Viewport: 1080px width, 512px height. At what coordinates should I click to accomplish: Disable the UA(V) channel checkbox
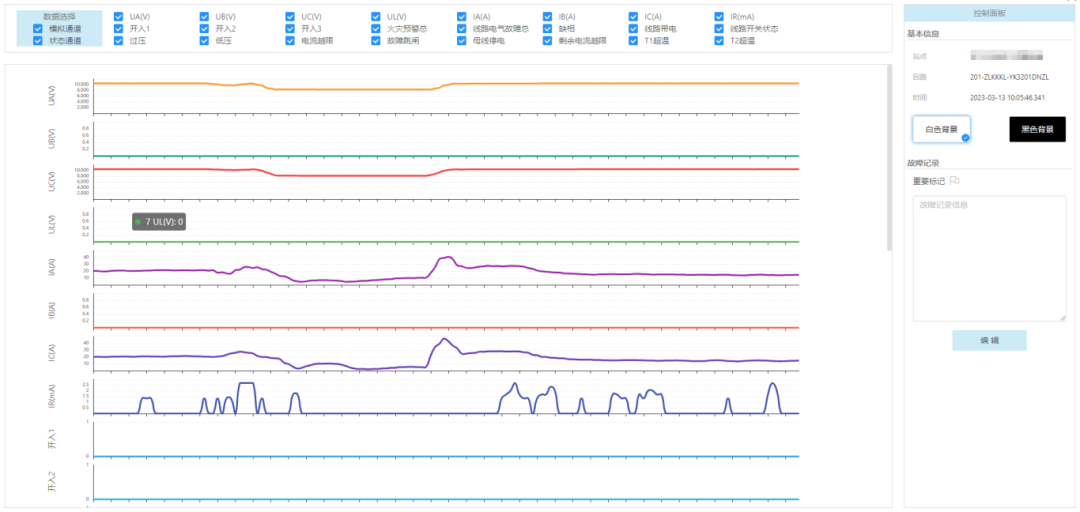[119, 17]
